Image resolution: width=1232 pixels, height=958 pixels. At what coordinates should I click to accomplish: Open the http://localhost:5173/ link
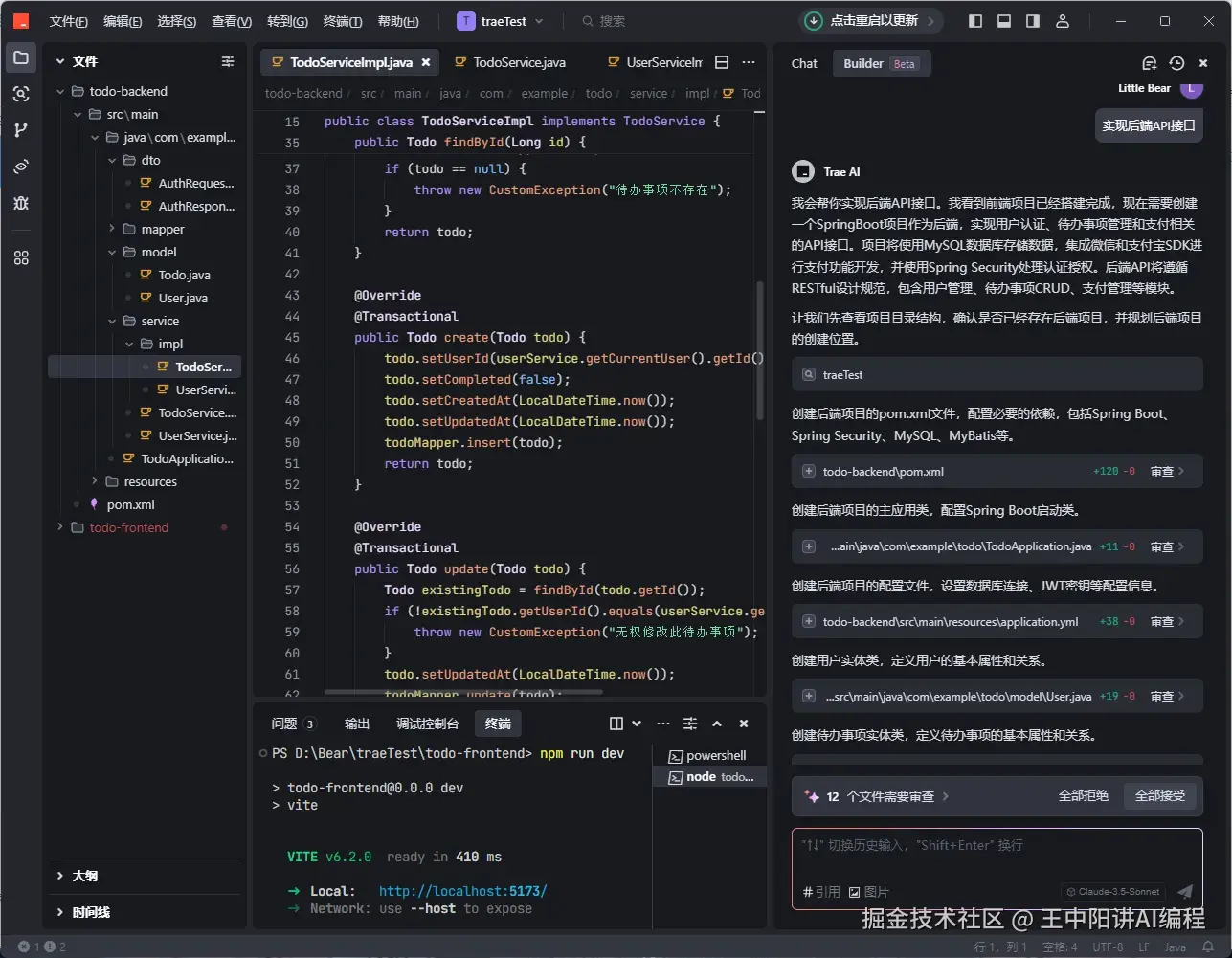463,891
